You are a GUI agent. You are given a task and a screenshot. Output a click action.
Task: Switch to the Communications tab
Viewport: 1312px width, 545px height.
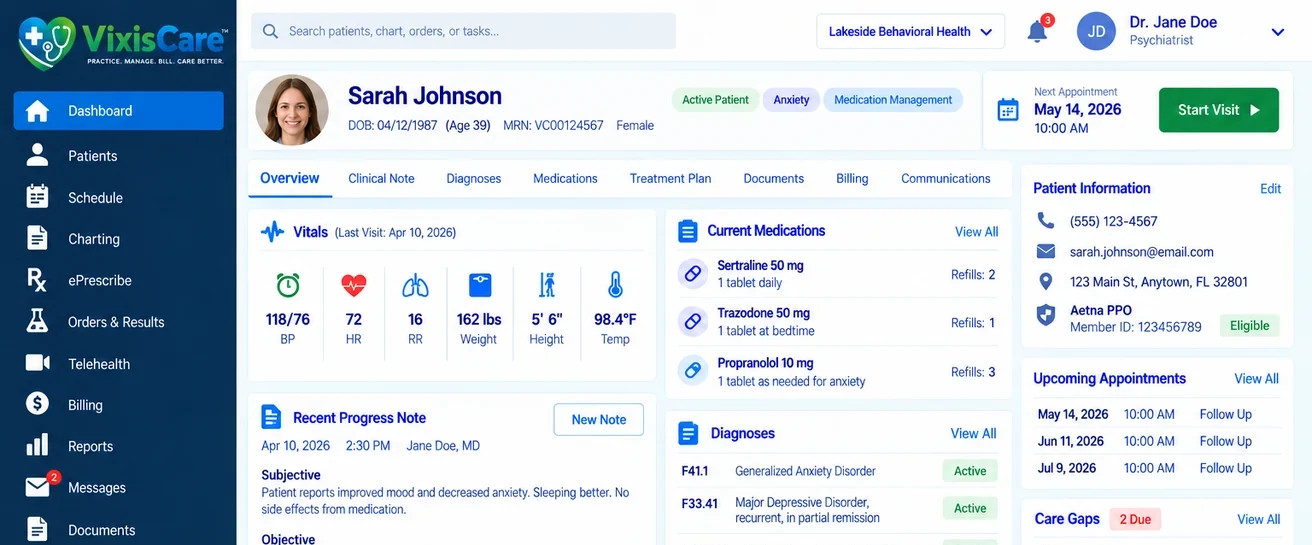point(945,178)
